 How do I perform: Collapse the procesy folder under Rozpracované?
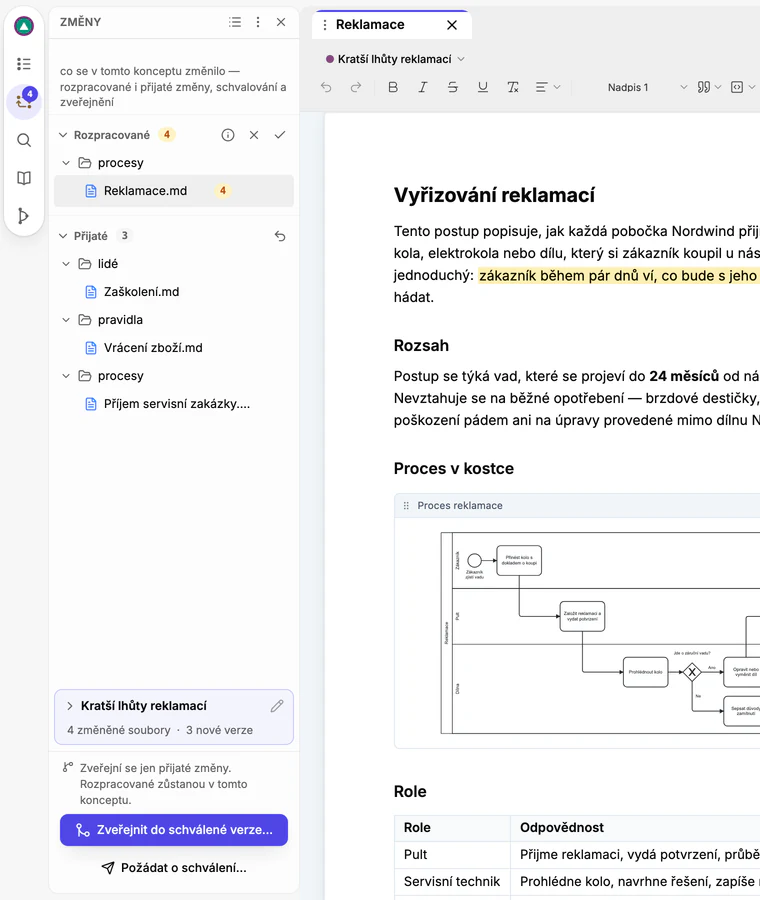[x=66, y=163]
